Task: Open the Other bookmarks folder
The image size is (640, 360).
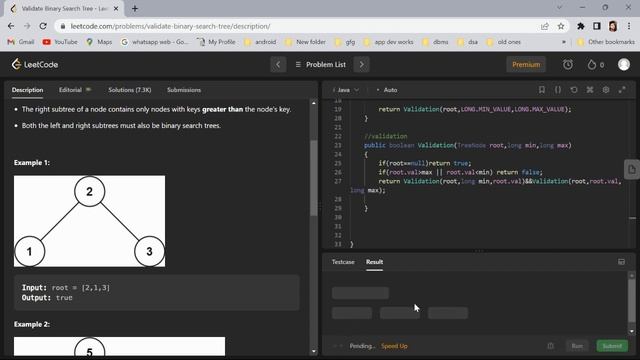Action: click(606, 42)
